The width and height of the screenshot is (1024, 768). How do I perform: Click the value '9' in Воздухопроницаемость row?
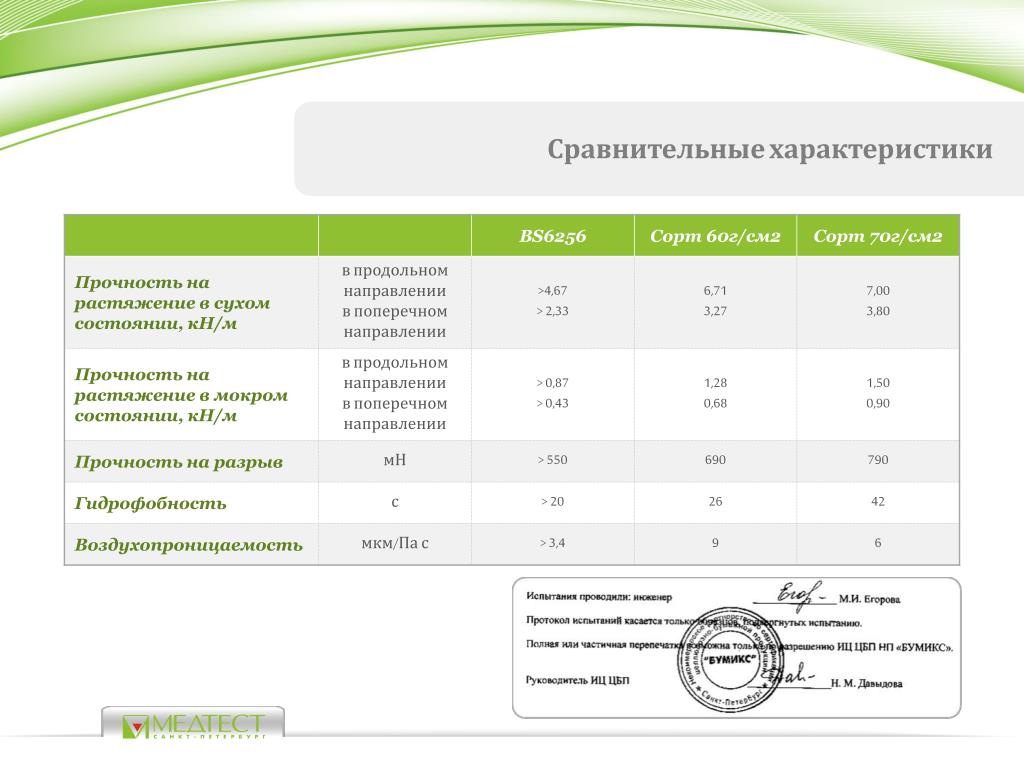pos(715,543)
